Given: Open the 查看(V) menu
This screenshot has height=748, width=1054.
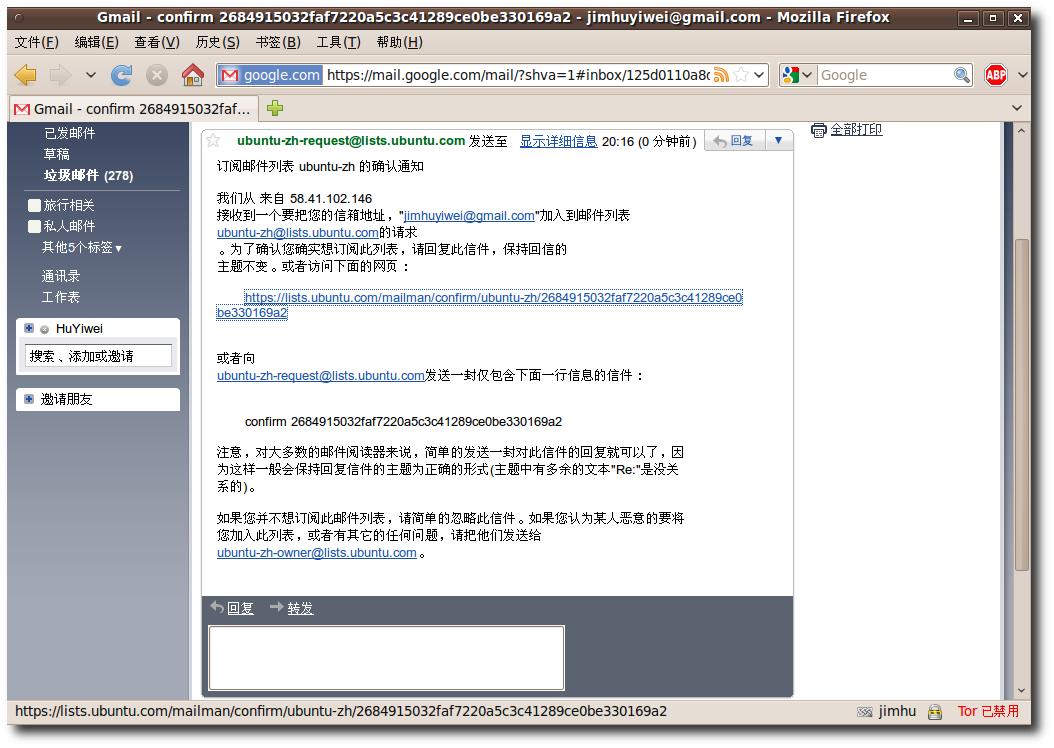Looking at the screenshot, I should click(x=157, y=42).
